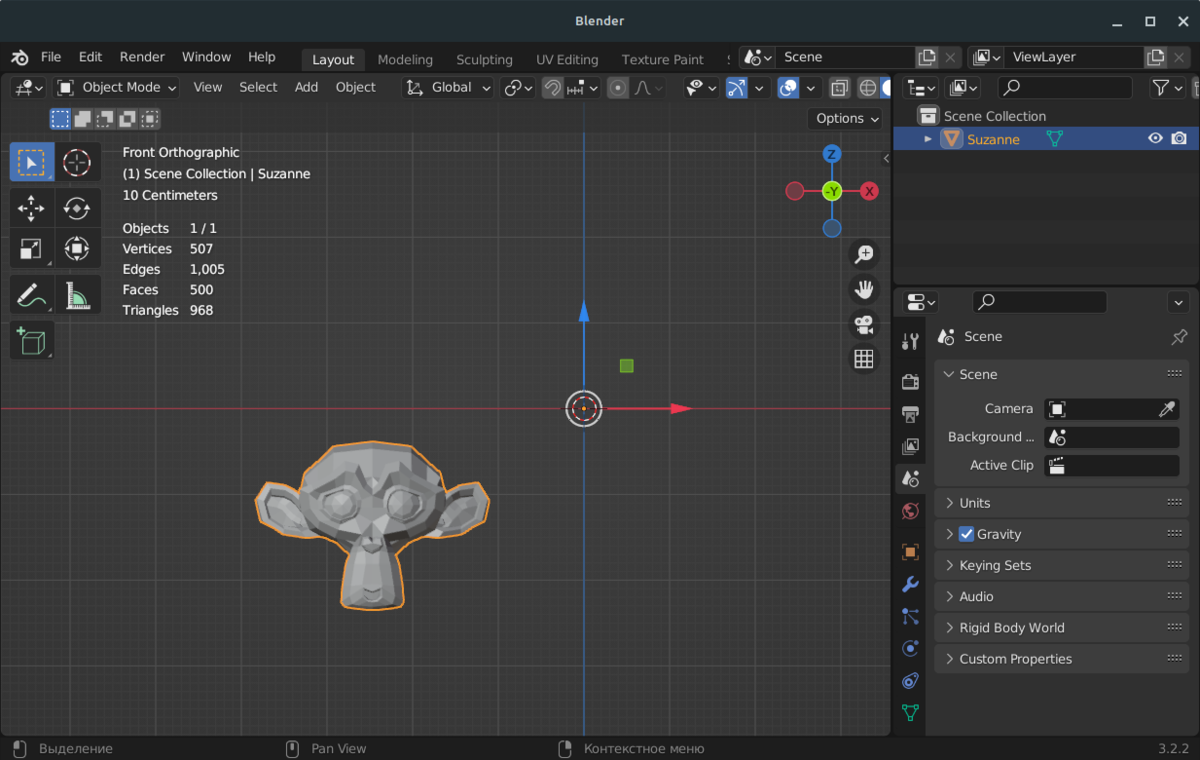Activate the Add Cube tool
Viewport: 1200px width, 760px height.
[30, 341]
